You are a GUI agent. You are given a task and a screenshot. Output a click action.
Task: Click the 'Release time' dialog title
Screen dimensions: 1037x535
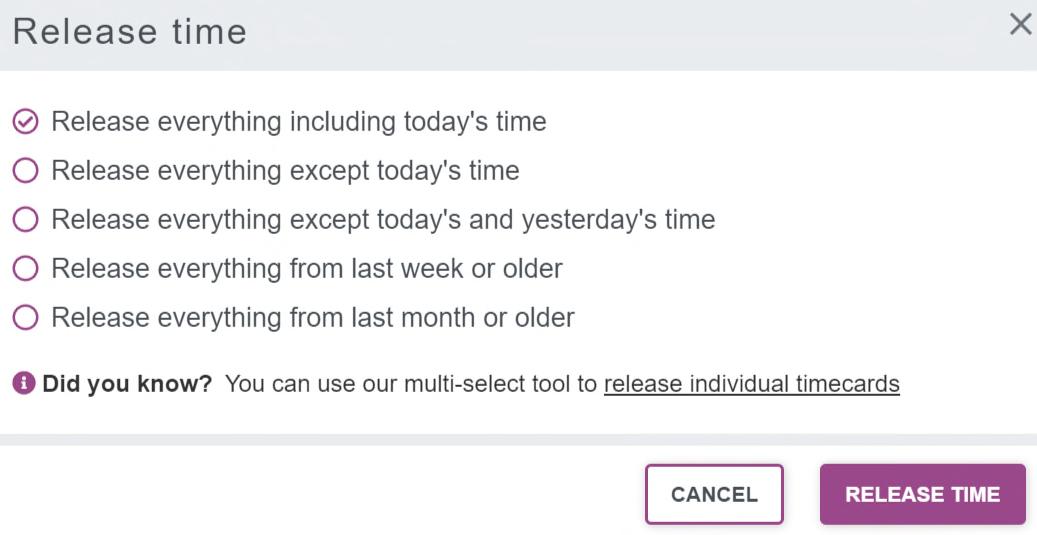pos(129,31)
